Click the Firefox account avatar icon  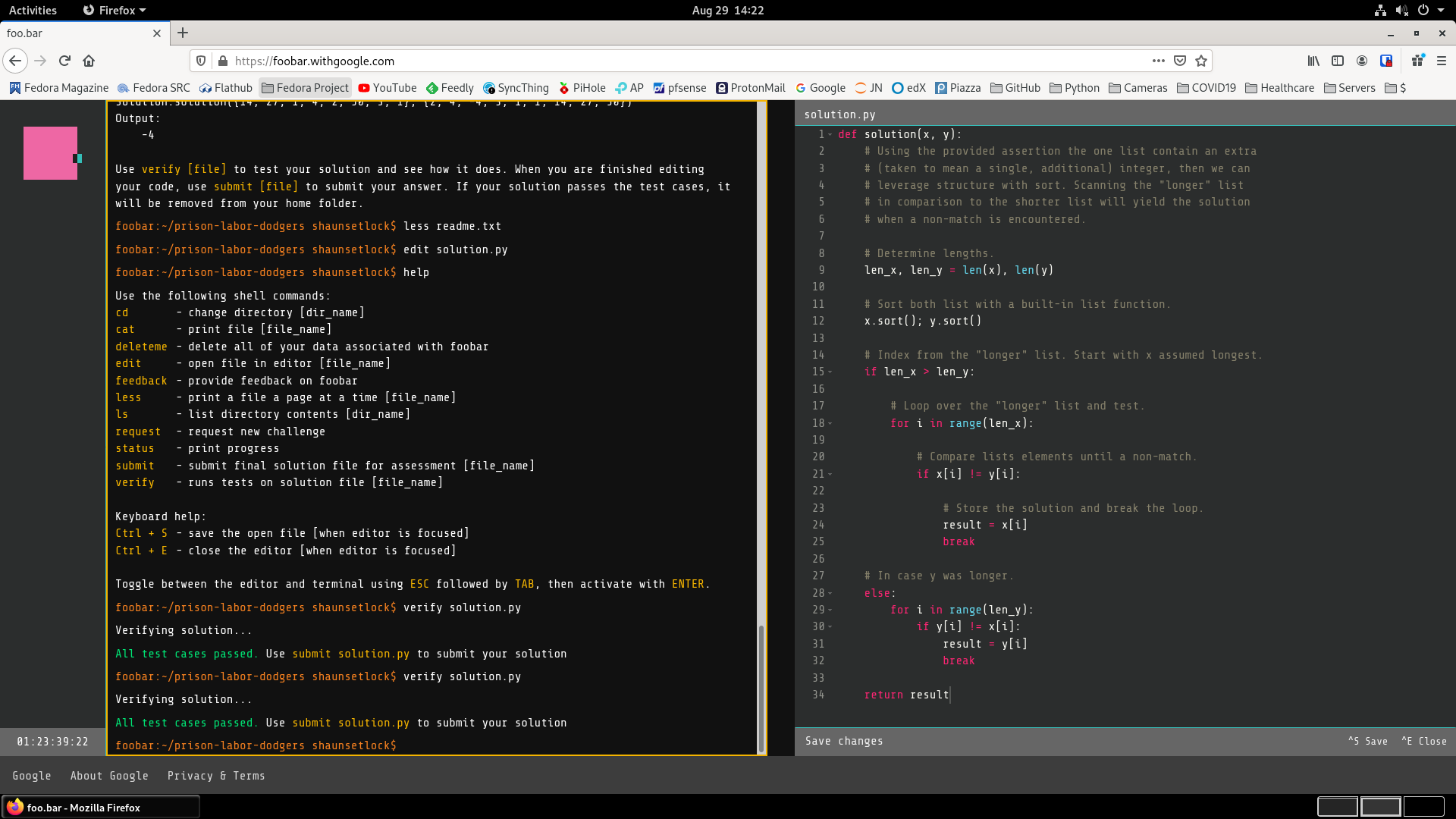(1362, 61)
